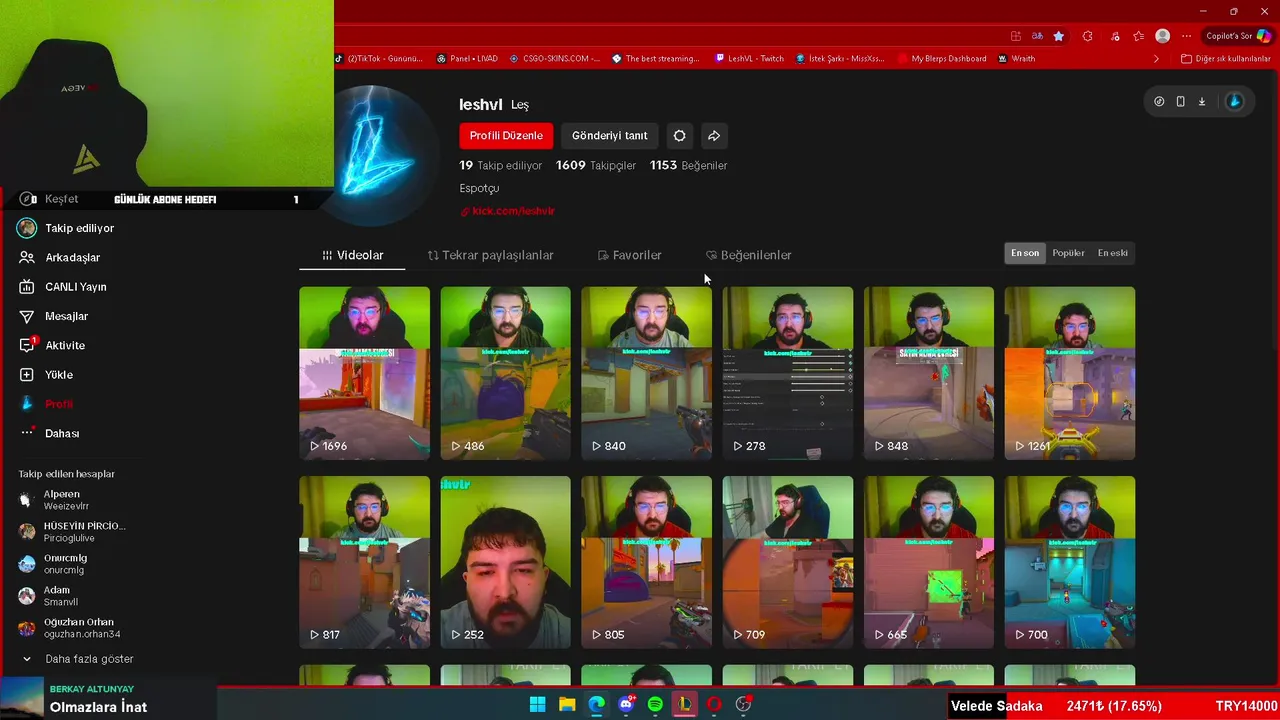Switch to the Tekrar paylaşılanlar tab
The image size is (1280, 720).
(490, 255)
